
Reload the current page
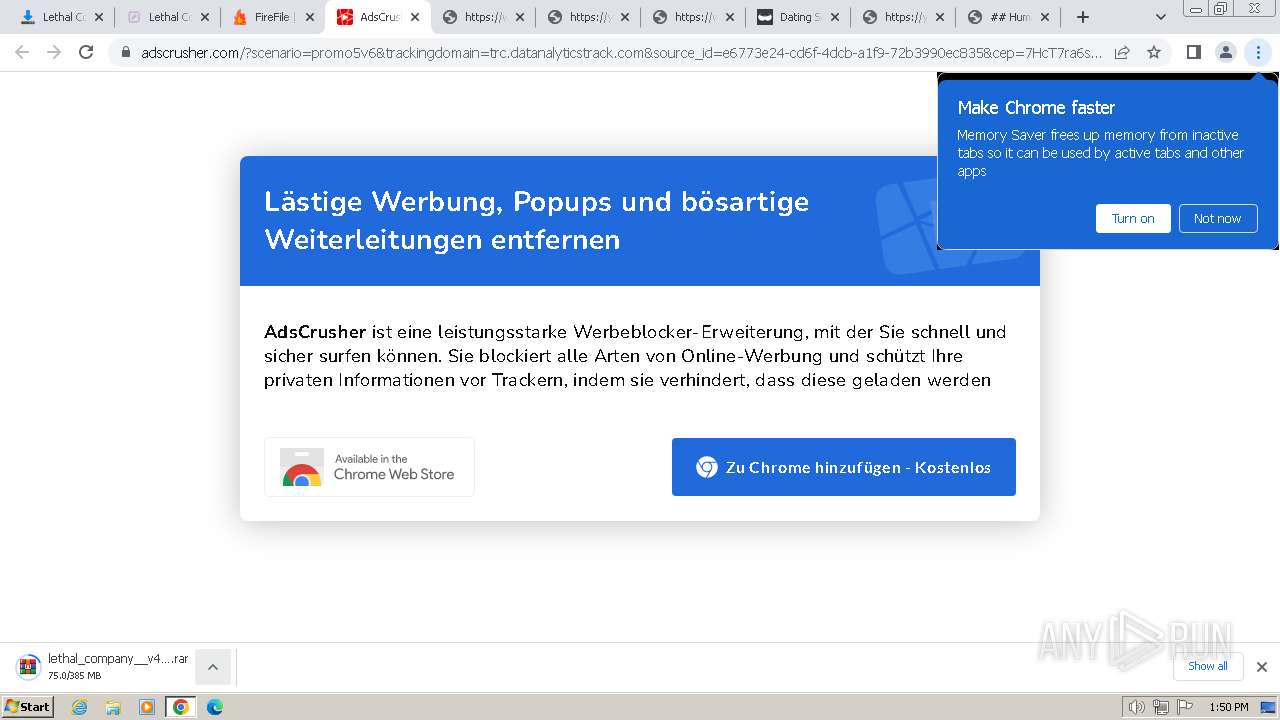[86, 52]
